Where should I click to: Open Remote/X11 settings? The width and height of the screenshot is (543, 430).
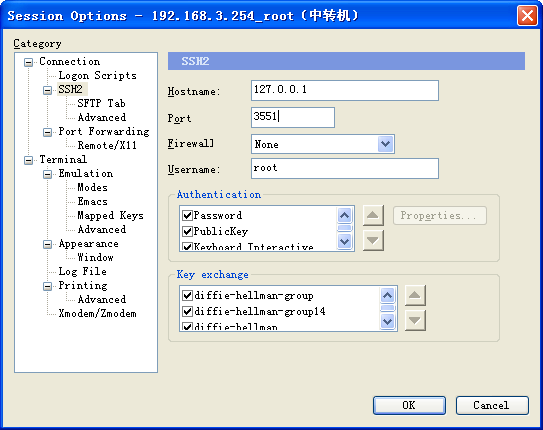(x=107, y=145)
